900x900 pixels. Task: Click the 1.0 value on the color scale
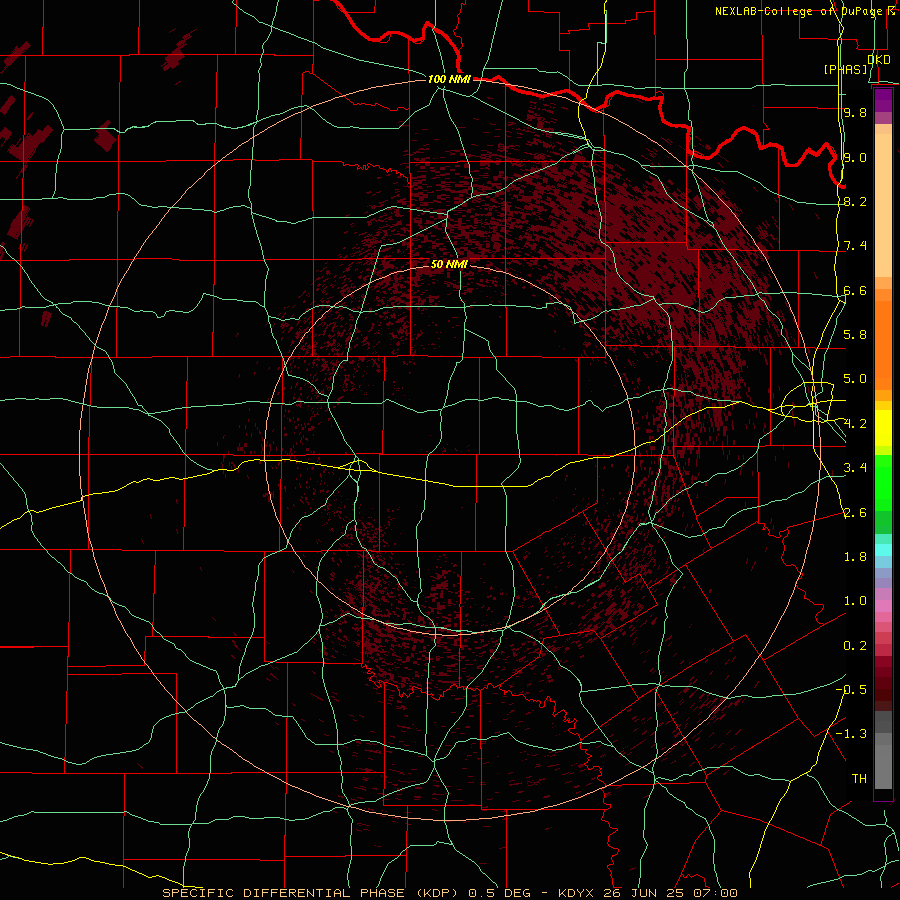tap(855, 601)
